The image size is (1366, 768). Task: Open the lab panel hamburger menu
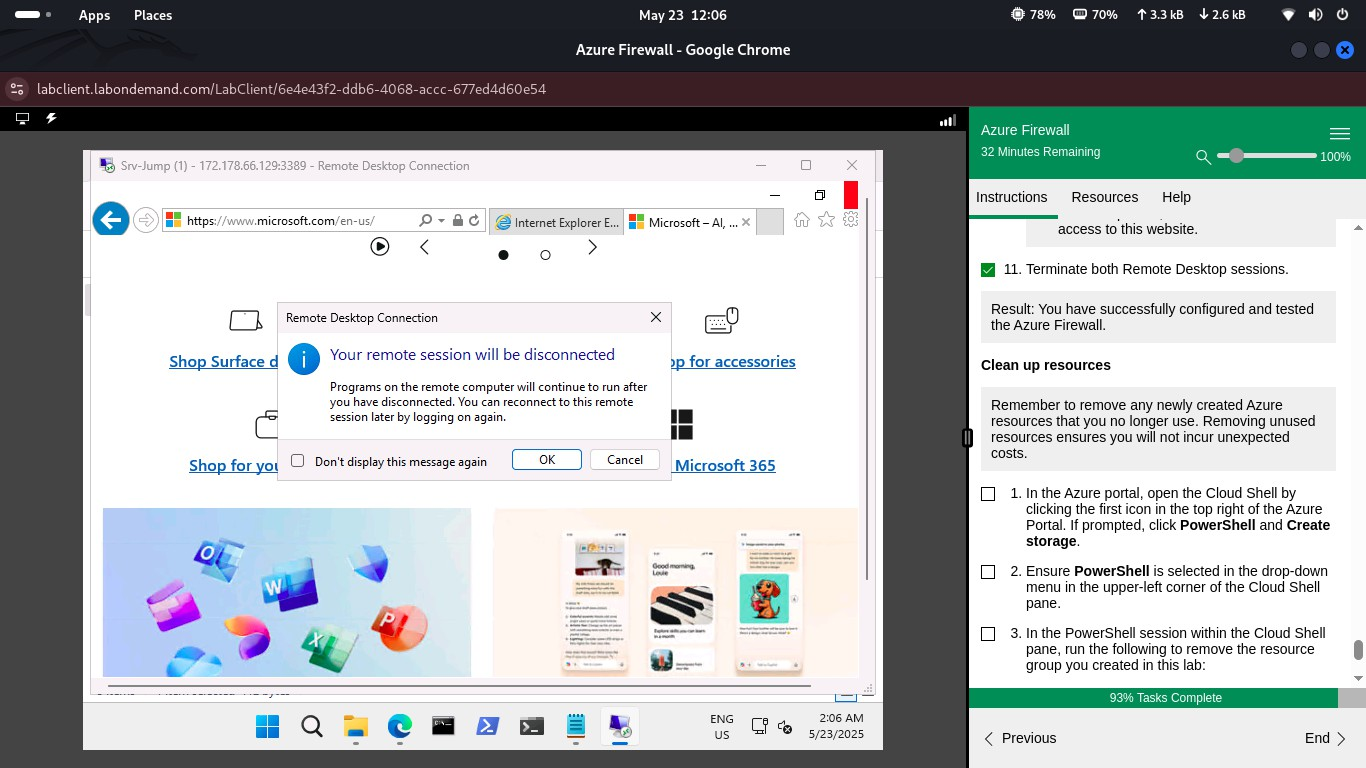(x=1340, y=133)
